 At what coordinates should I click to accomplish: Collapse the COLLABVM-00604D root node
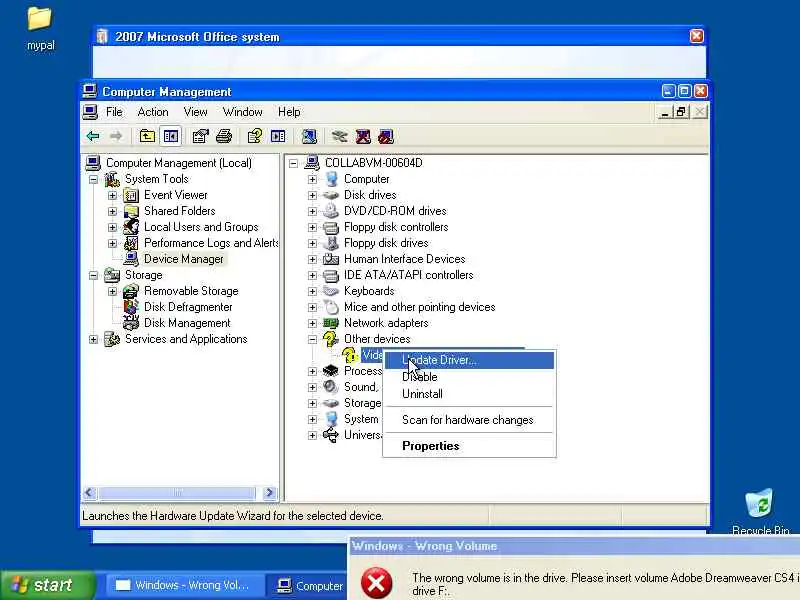pos(293,163)
